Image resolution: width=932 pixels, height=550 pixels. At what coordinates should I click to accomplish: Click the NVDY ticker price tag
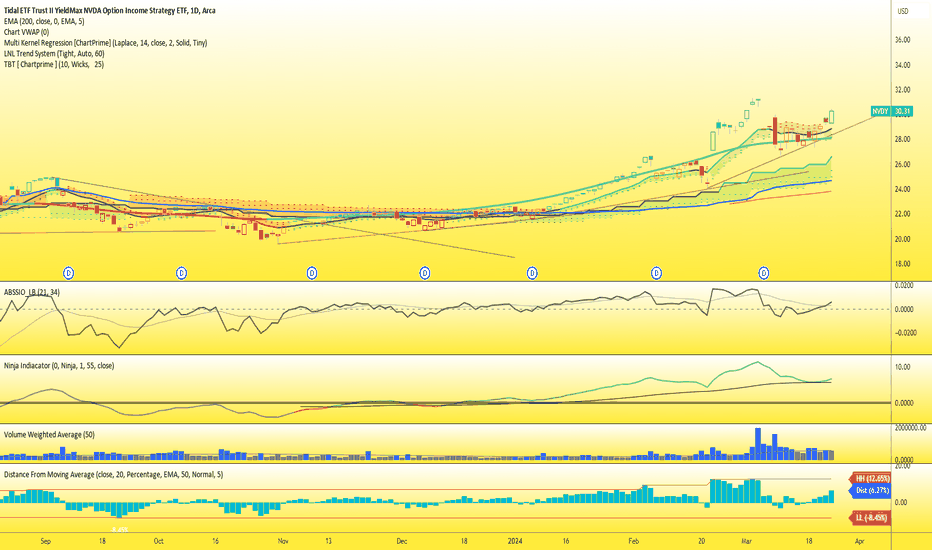point(880,111)
